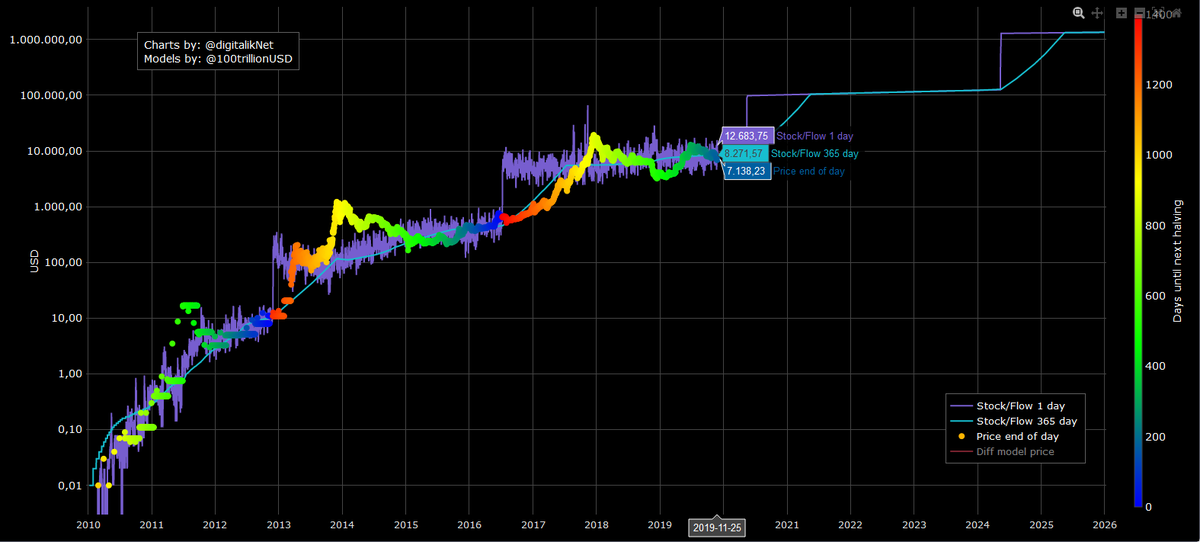Click the 1200 tick on the color bar

coord(1159,85)
